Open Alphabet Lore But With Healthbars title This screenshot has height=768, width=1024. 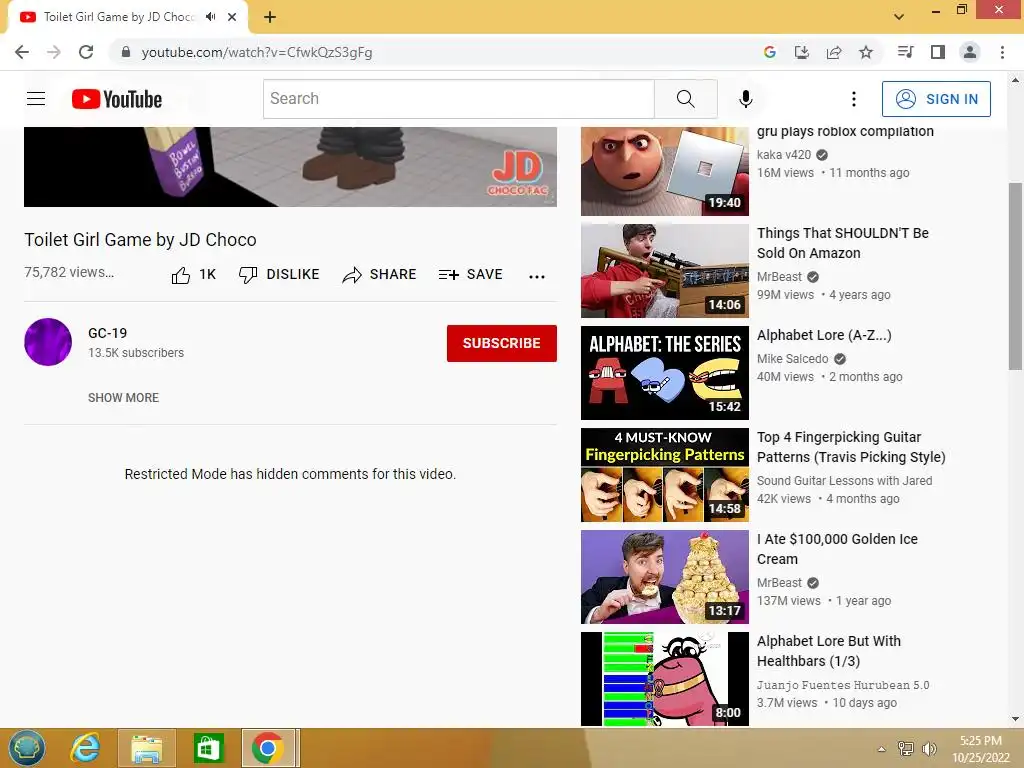point(829,651)
